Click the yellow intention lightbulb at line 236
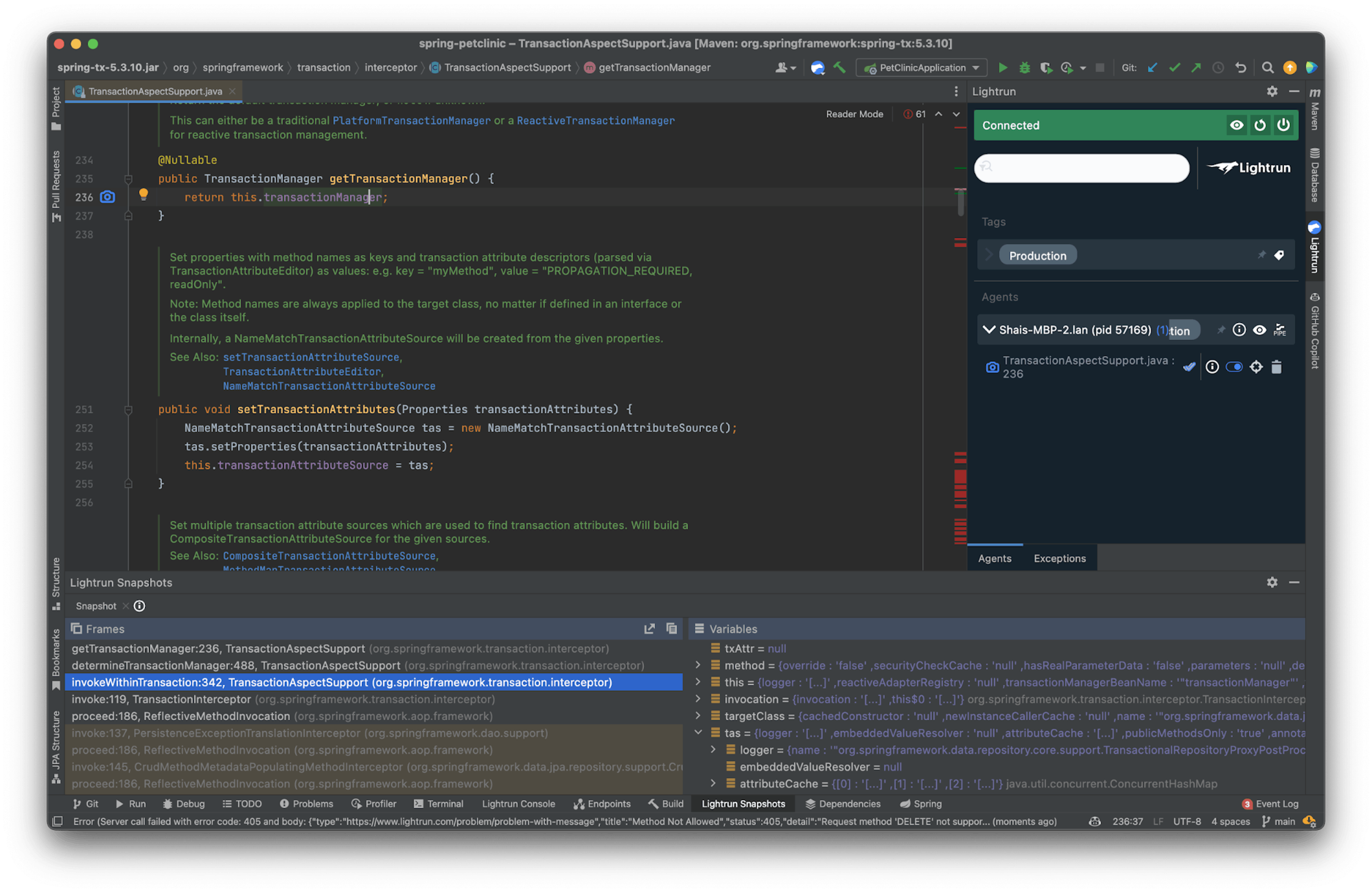This screenshot has width=1372, height=893. point(144,195)
